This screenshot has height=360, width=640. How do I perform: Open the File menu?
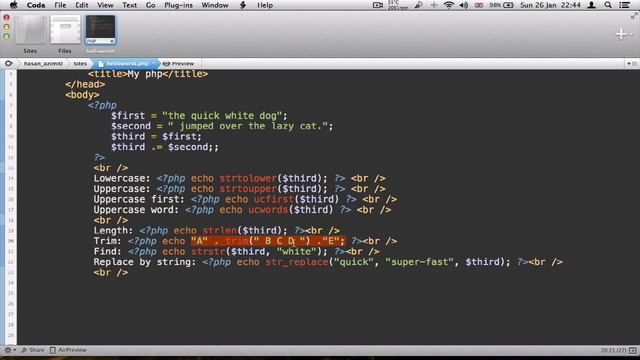[60, 5]
